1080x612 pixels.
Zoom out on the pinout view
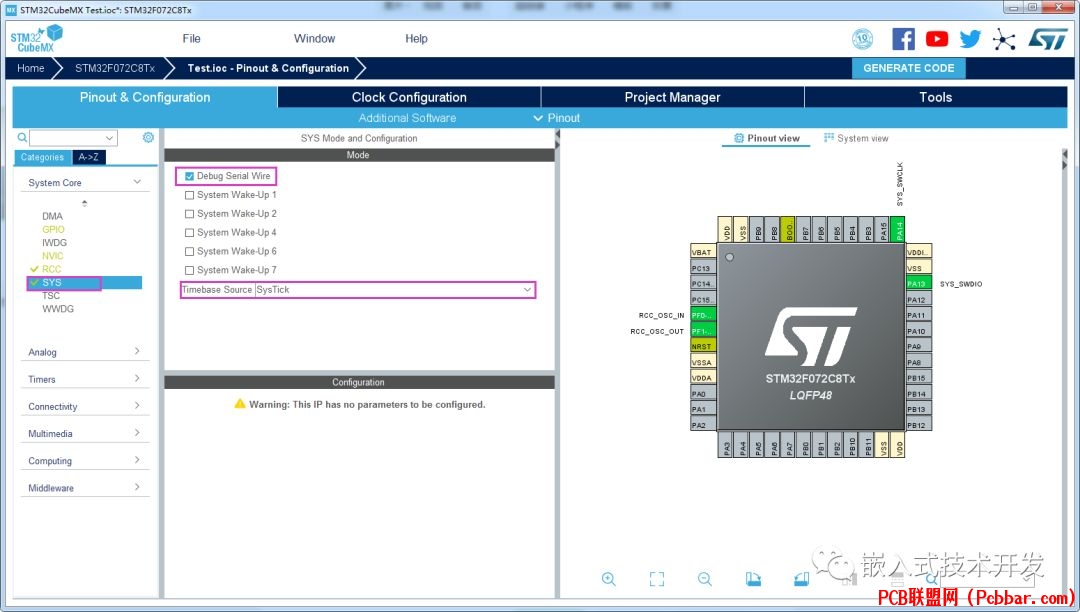tap(705, 579)
